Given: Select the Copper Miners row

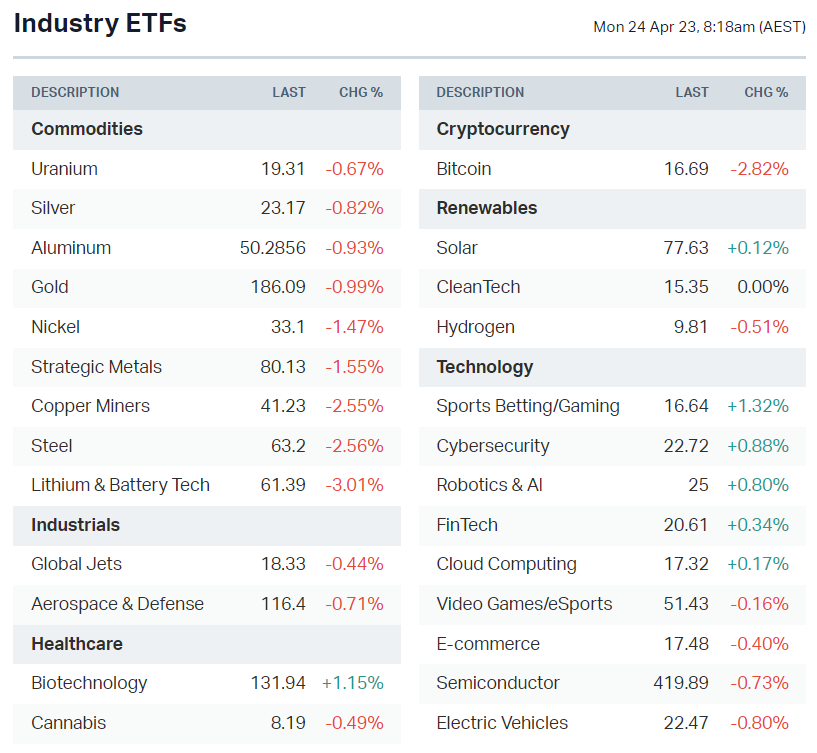Looking at the screenshot, I should pyautogui.click(x=90, y=406).
